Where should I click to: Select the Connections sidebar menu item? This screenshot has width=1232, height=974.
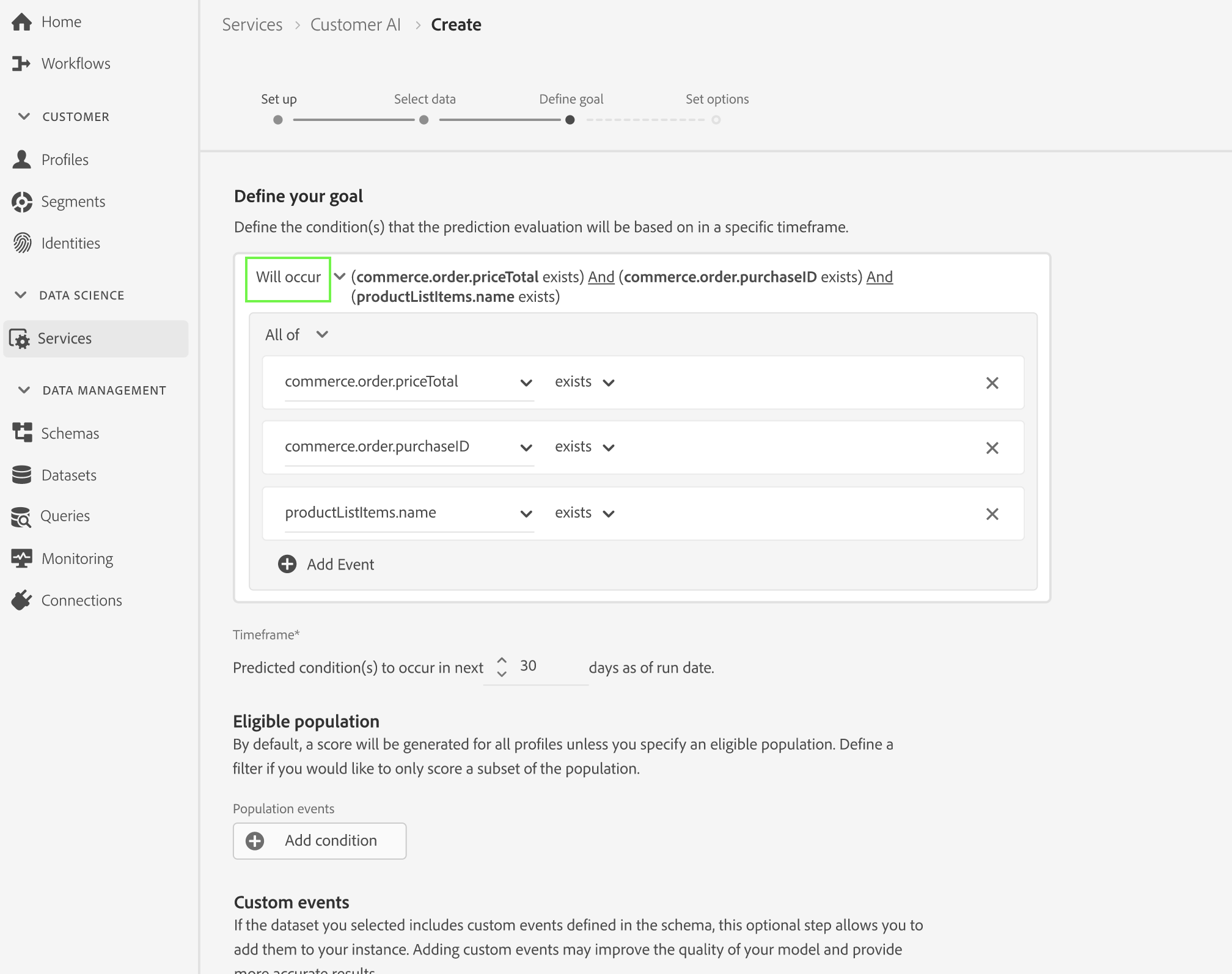point(81,600)
